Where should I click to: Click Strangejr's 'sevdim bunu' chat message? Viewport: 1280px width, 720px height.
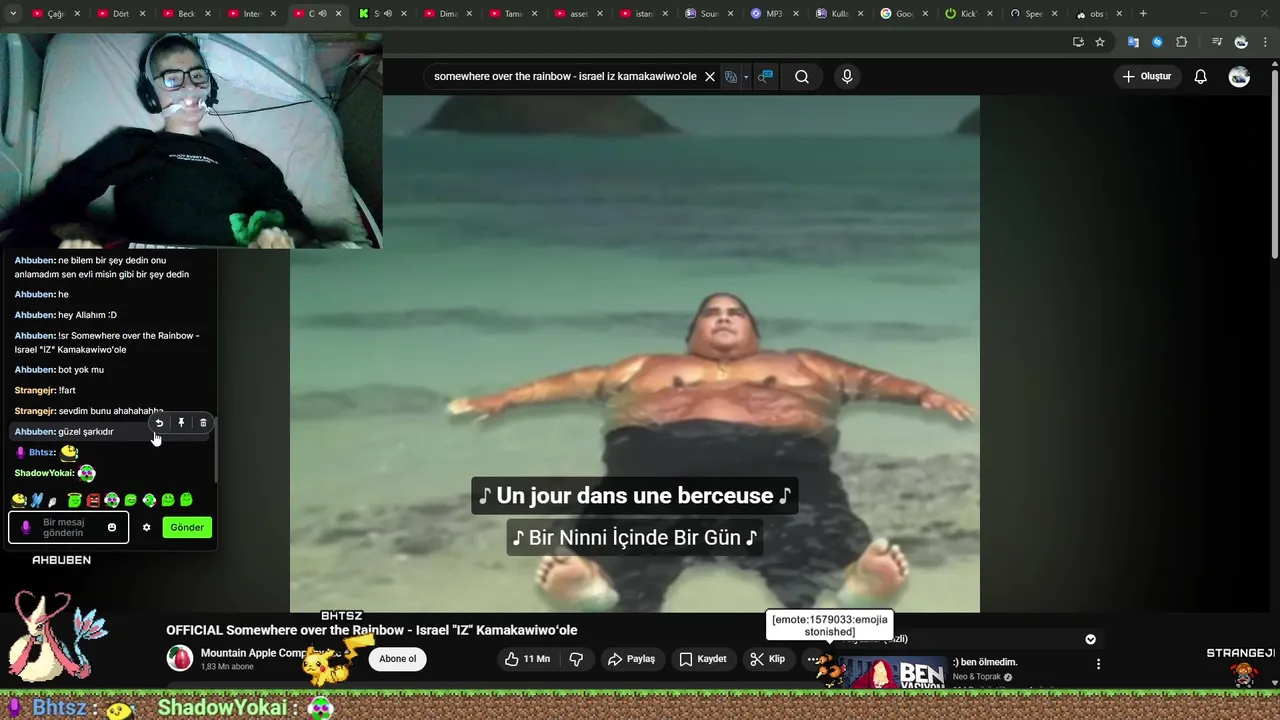[89, 411]
